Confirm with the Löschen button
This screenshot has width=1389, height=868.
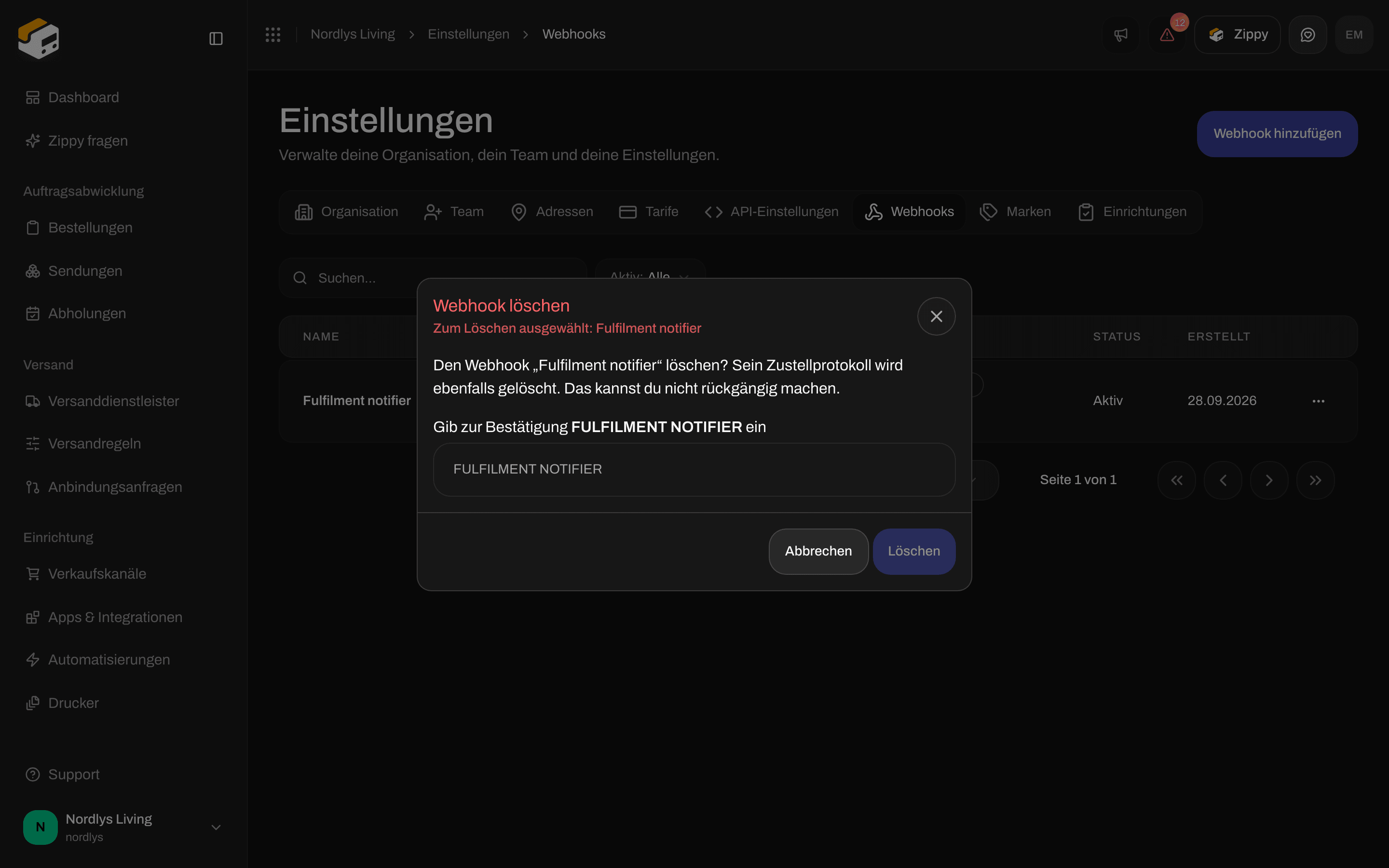(x=914, y=551)
